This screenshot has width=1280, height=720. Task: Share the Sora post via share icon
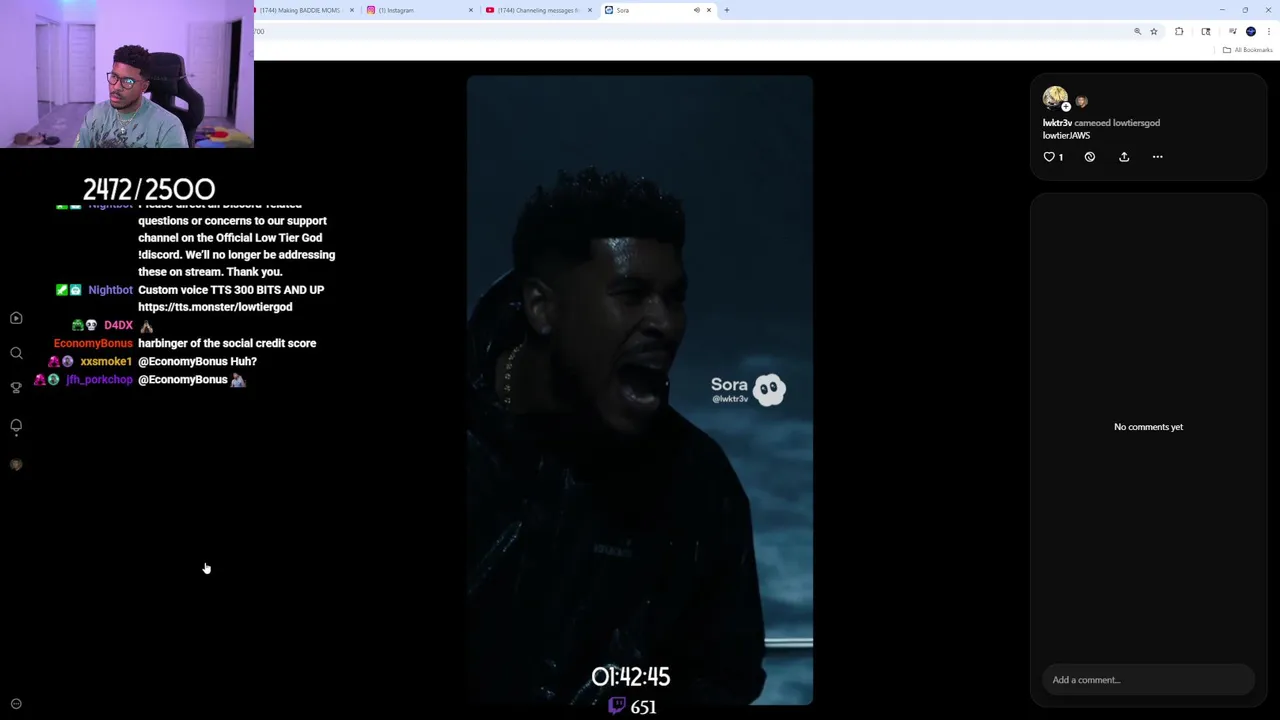1124,157
